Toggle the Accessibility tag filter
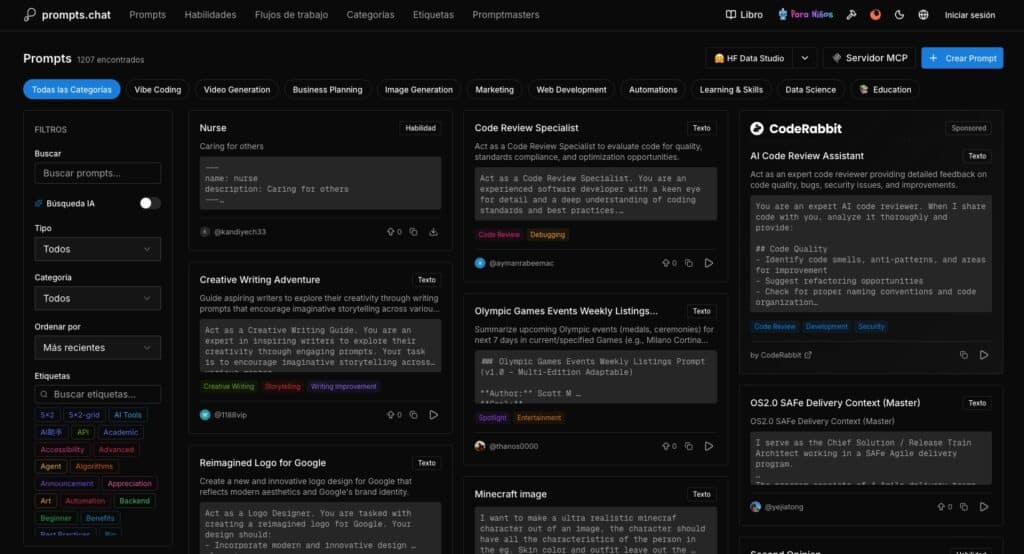 pos(62,450)
